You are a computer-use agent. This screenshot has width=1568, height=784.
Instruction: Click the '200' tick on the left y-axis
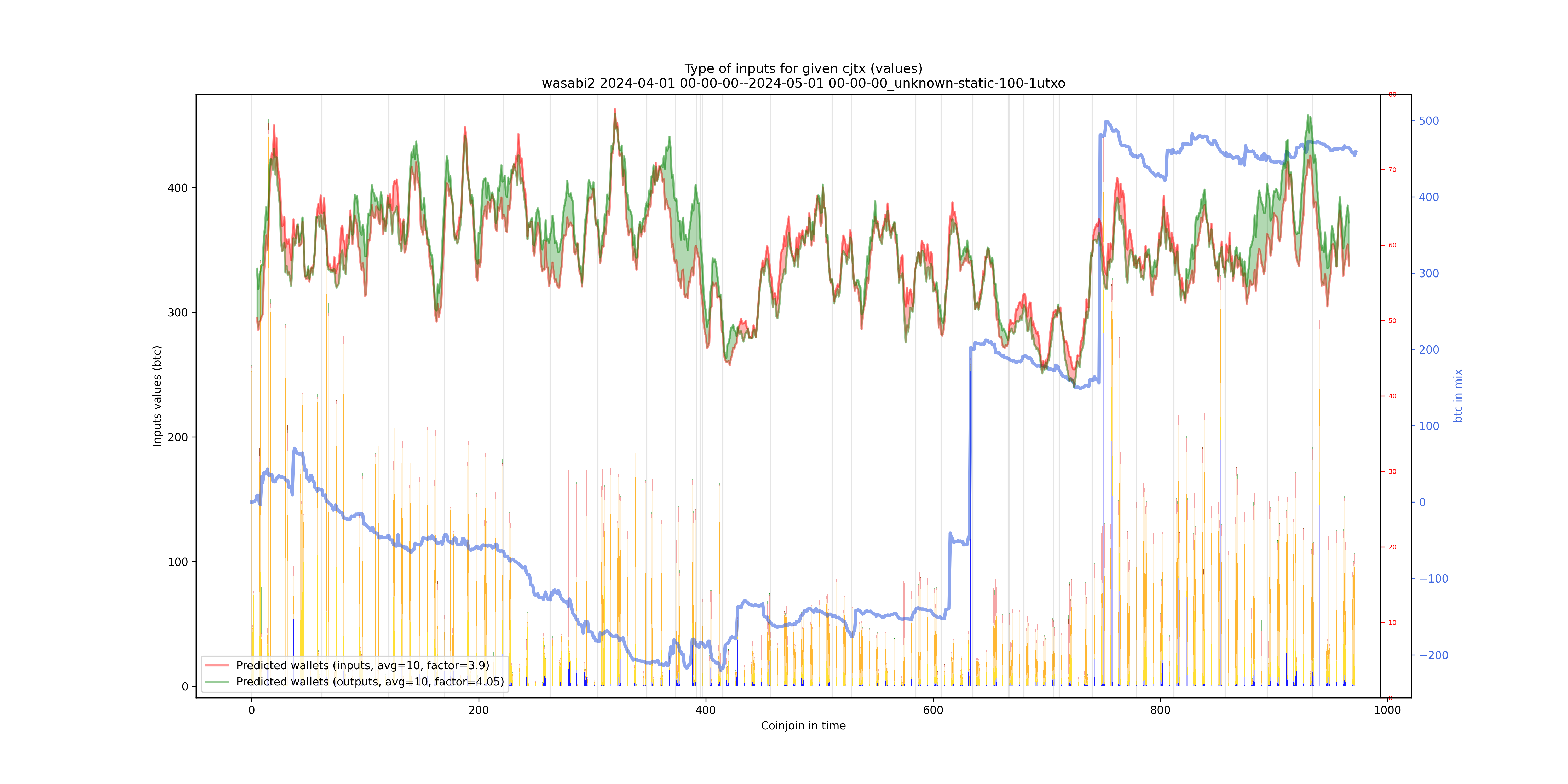tap(178, 437)
